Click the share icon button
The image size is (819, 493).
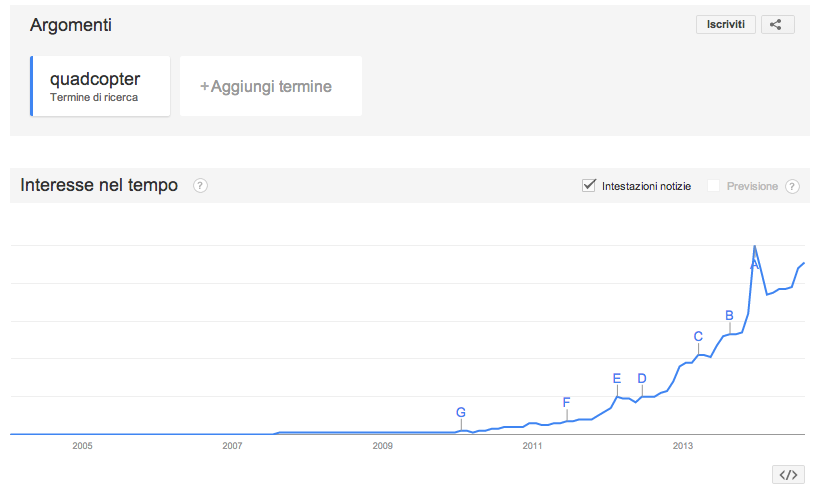point(777,25)
